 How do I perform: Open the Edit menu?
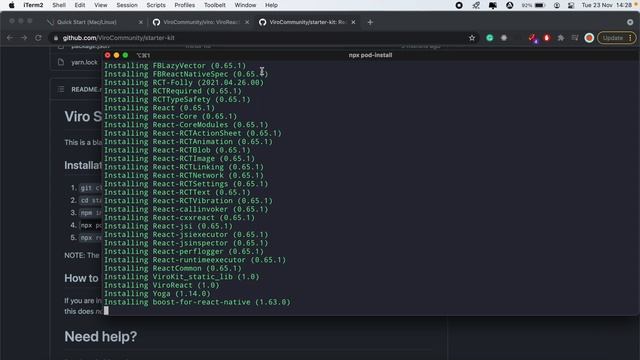pos(80,5)
